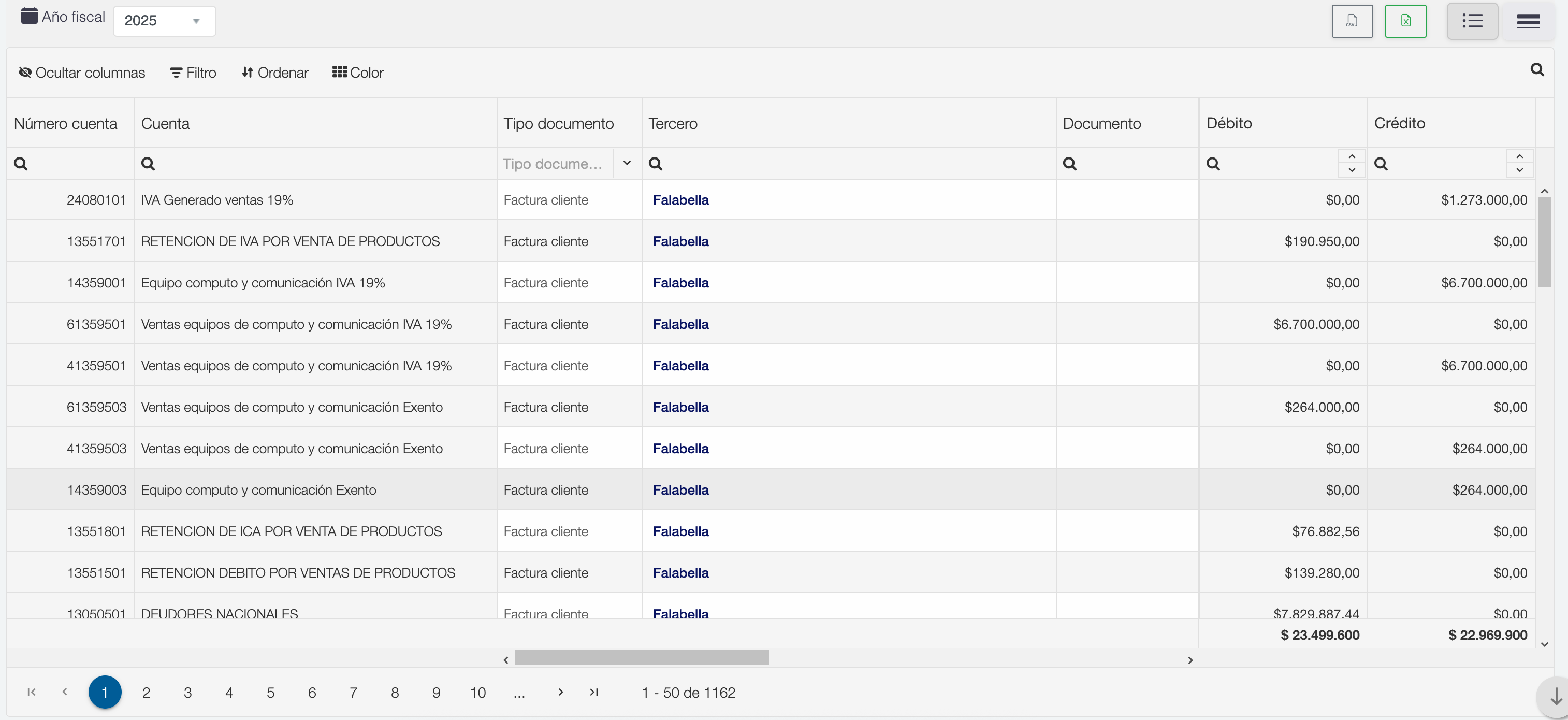Image resolution: width=1568 pixels, height=720 pixels.
Task: Select page 10
Action: coord(478,693)
